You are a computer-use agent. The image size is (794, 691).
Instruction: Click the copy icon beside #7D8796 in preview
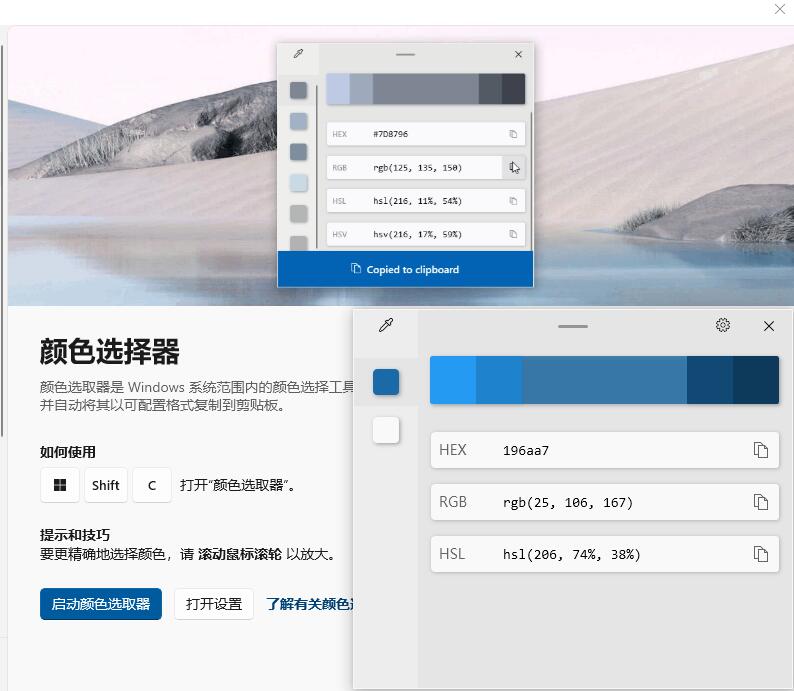click(x=513, y=134)
